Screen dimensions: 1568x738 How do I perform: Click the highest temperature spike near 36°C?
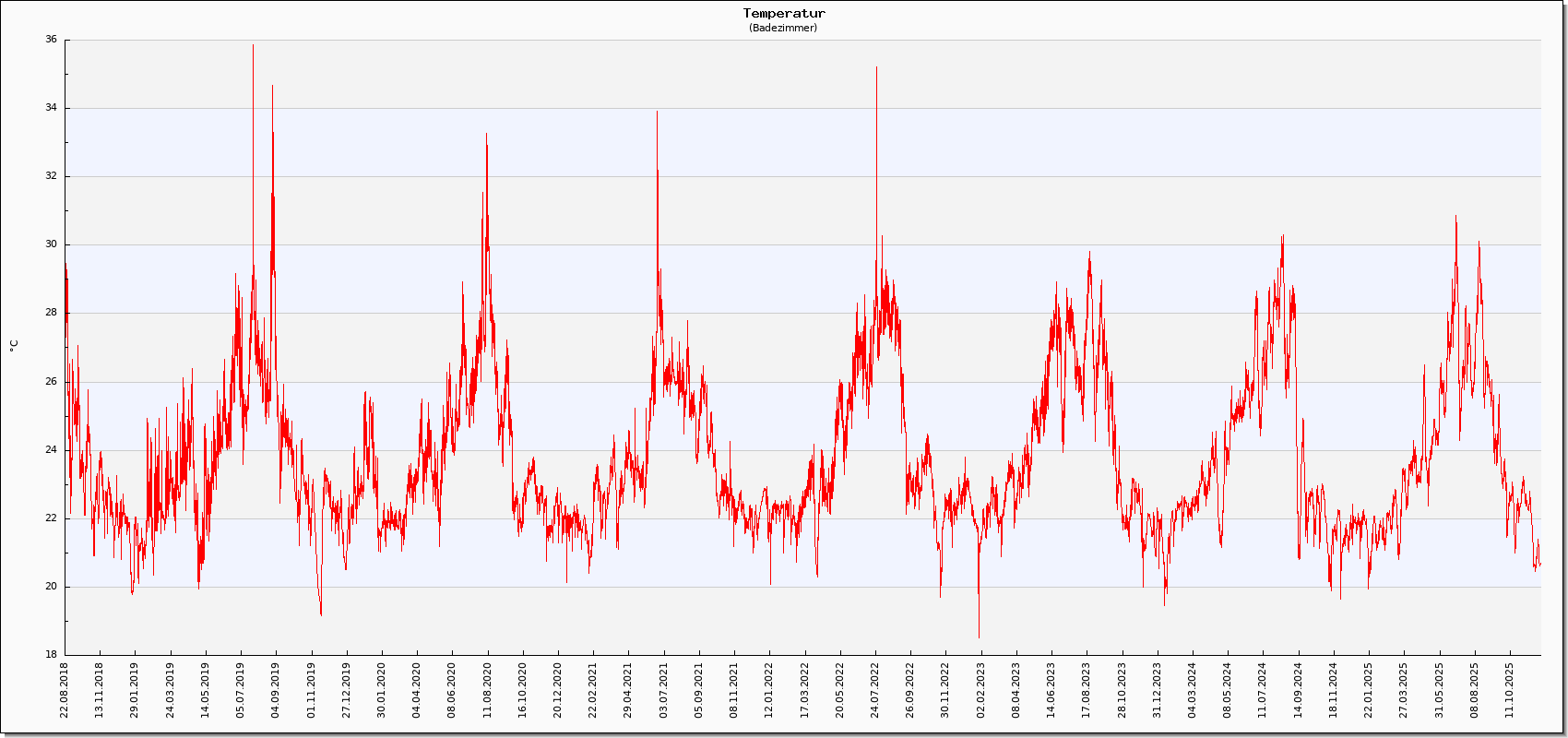(x=253, y=46)
